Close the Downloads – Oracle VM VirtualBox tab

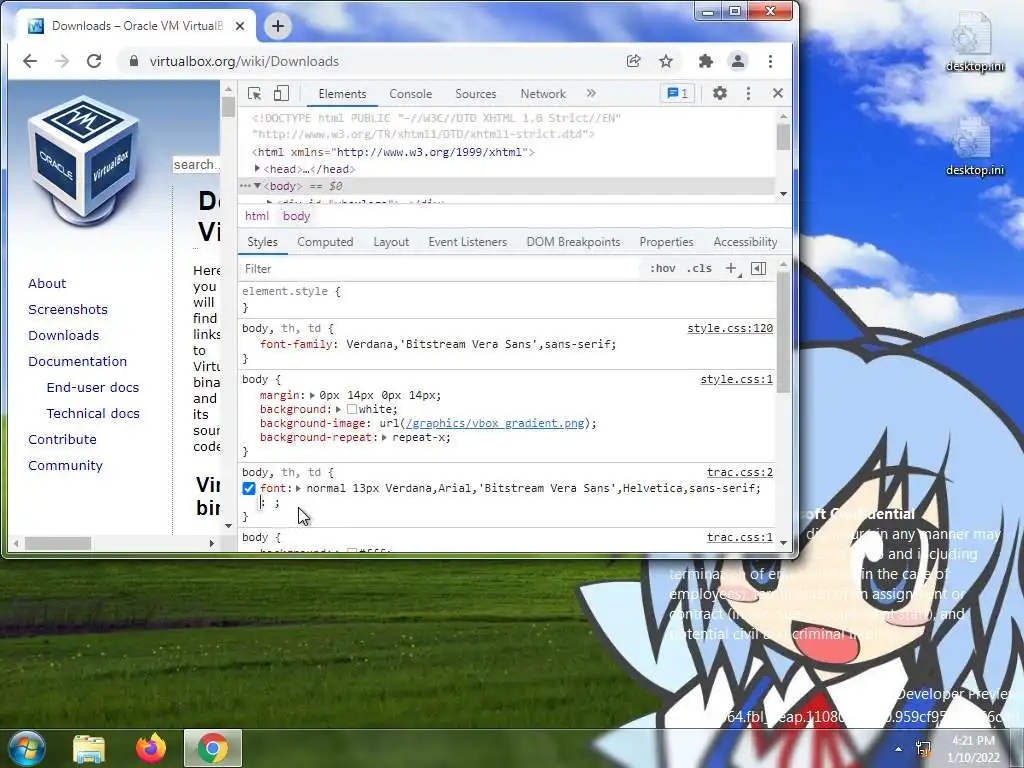pyautogui.click(x=240, y=26)
